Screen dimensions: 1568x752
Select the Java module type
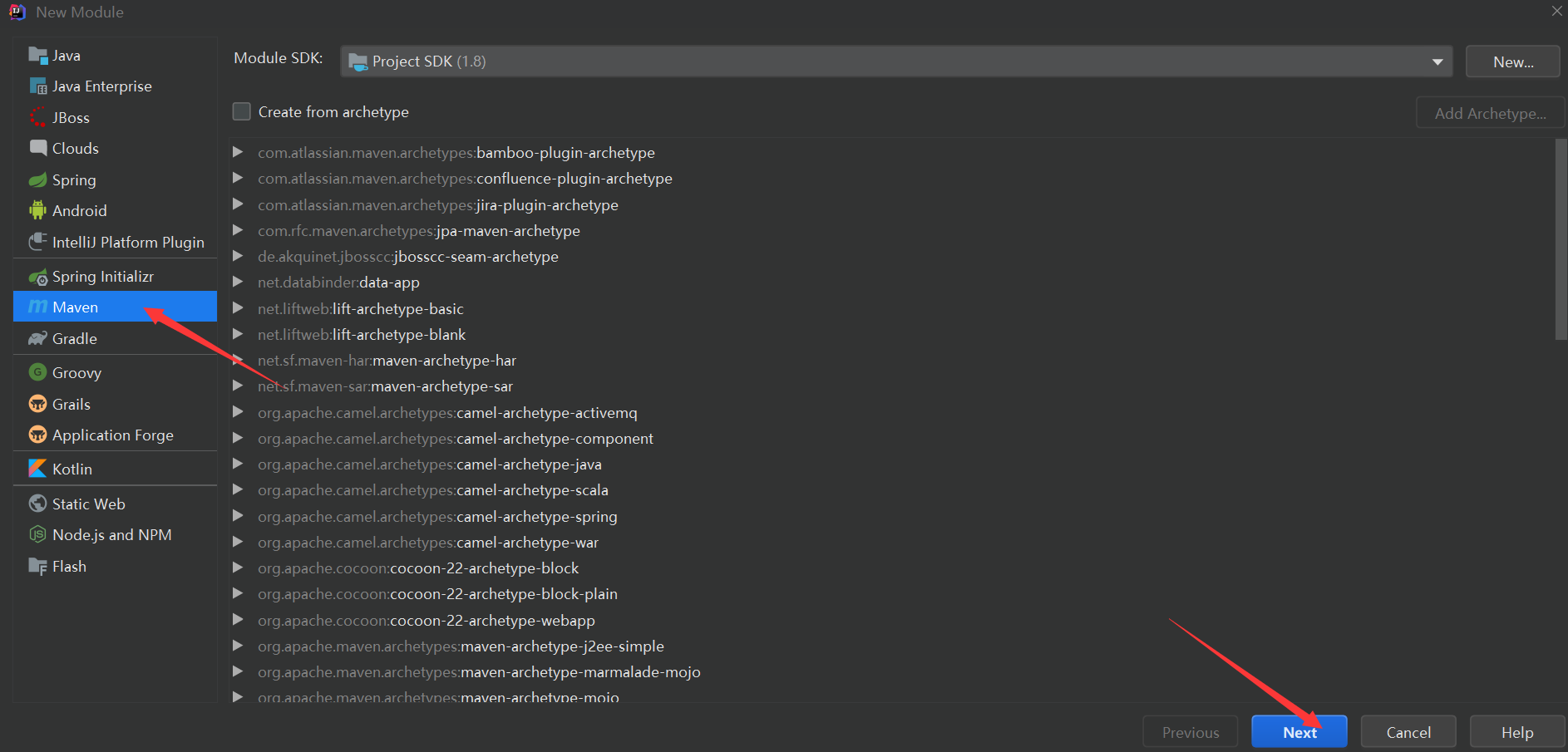click(x=115, y=56)
